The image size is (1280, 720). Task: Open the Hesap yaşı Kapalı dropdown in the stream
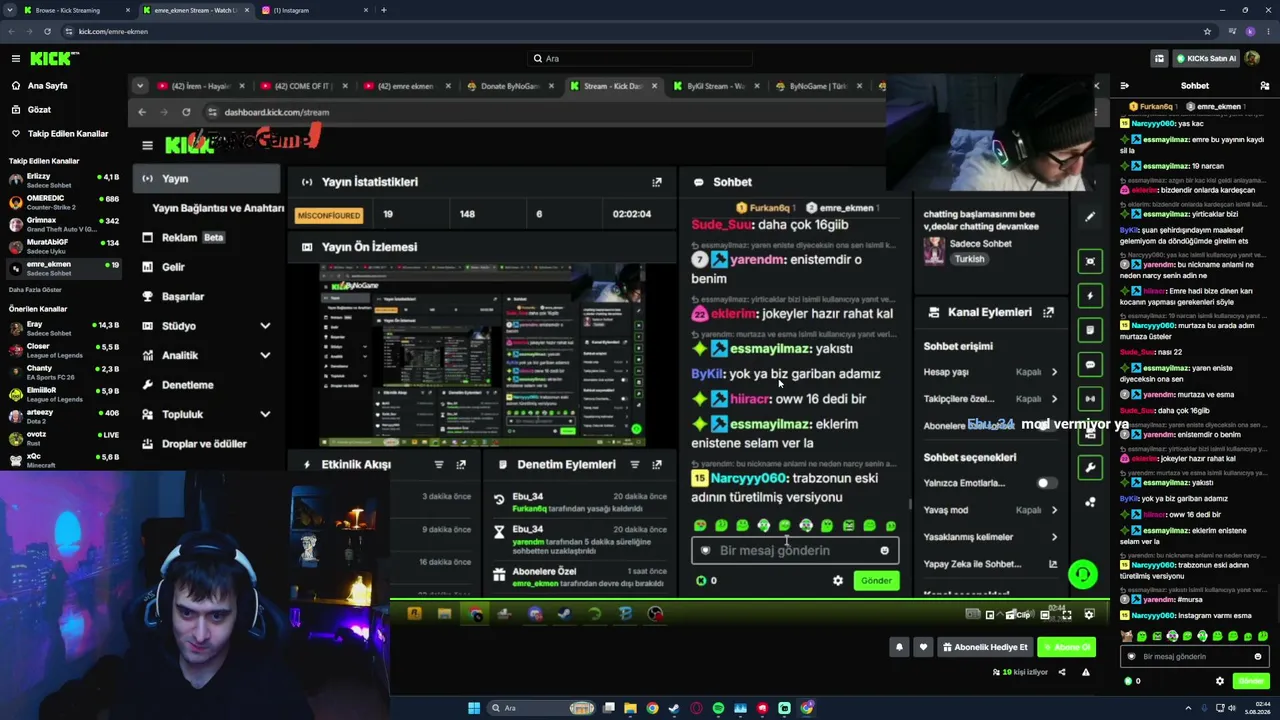click(1036, 372)
